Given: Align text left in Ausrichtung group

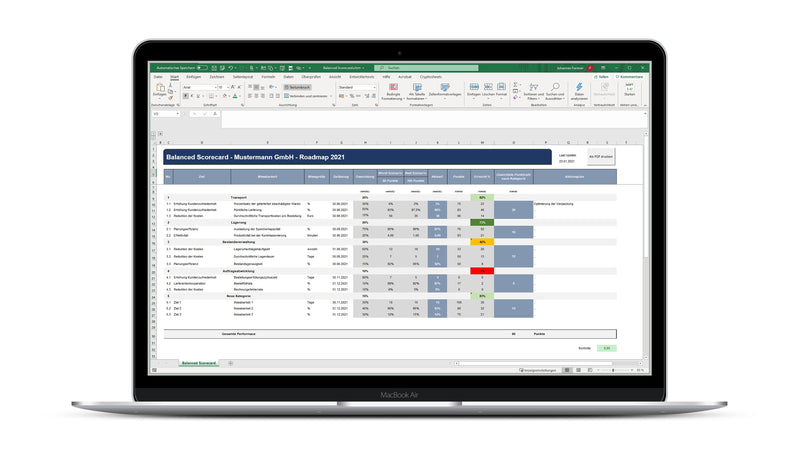Looking at the screenshot, I should (250, 96).
